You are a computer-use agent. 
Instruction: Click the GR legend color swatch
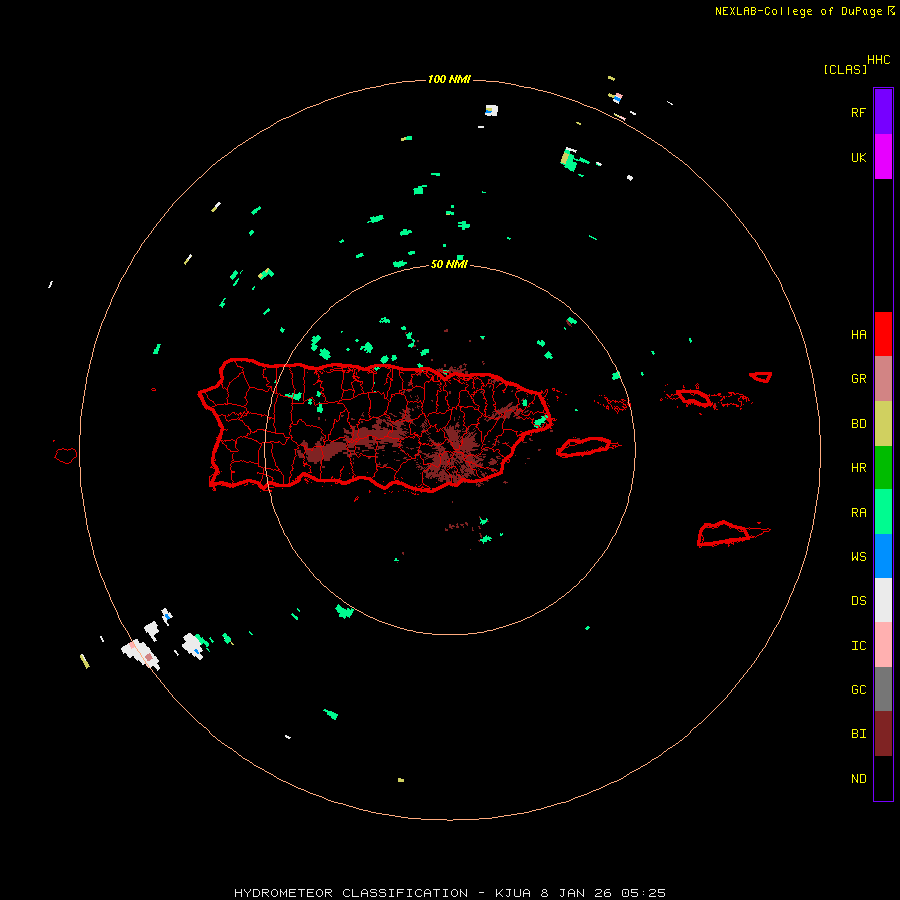coord(883,379)
